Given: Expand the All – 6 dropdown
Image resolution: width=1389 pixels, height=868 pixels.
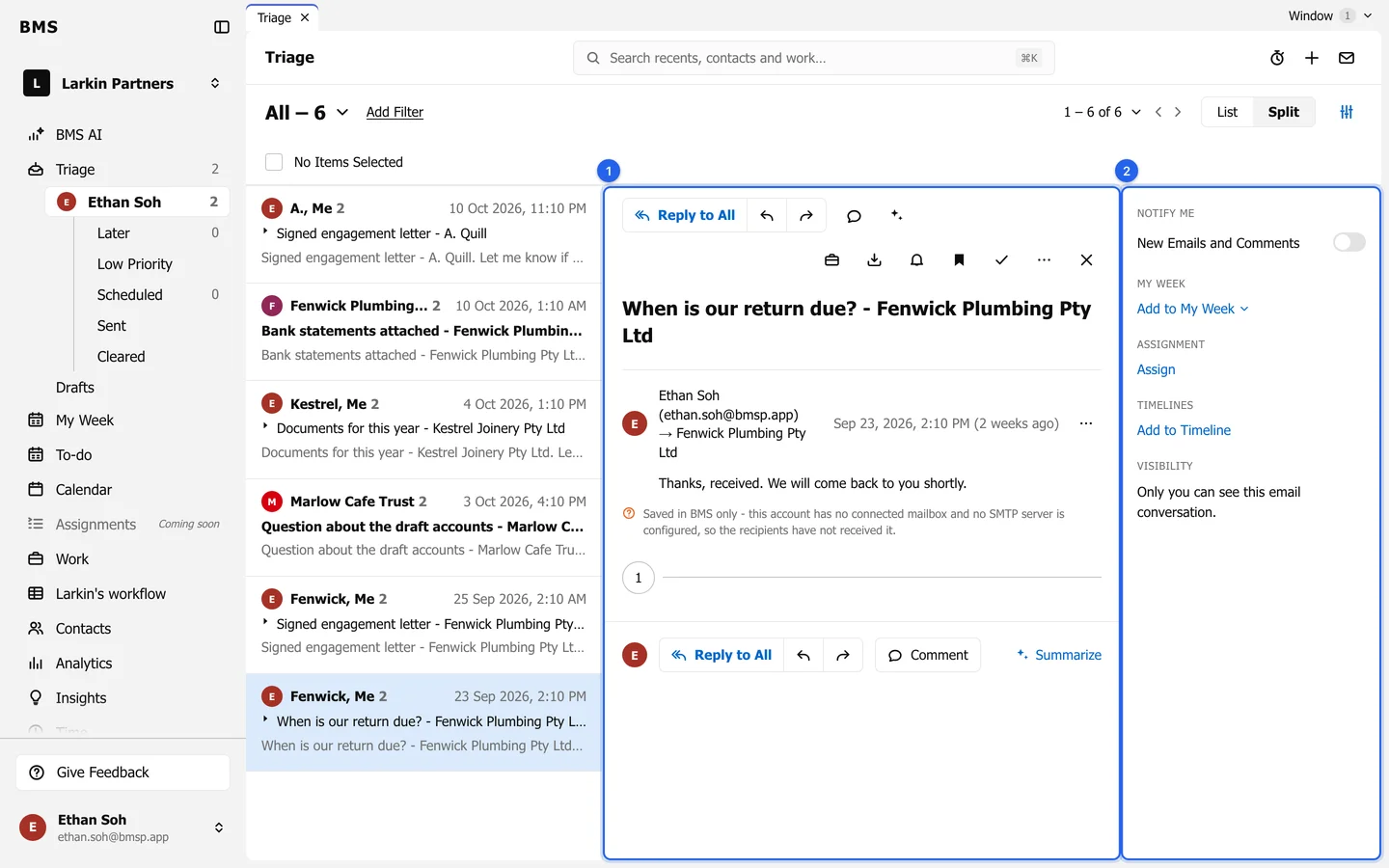Looking at the screenshot, I should [x=307, y=113].
